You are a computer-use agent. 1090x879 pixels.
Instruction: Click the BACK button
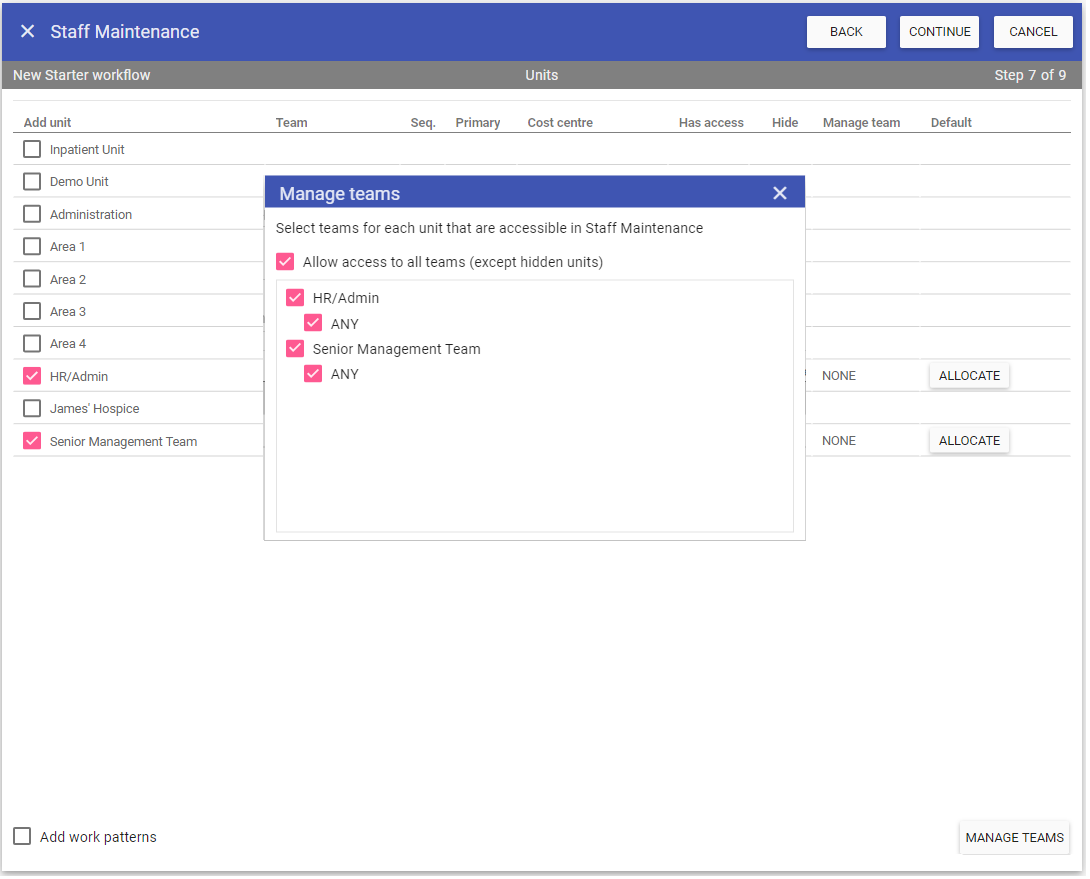pos(846,32)
